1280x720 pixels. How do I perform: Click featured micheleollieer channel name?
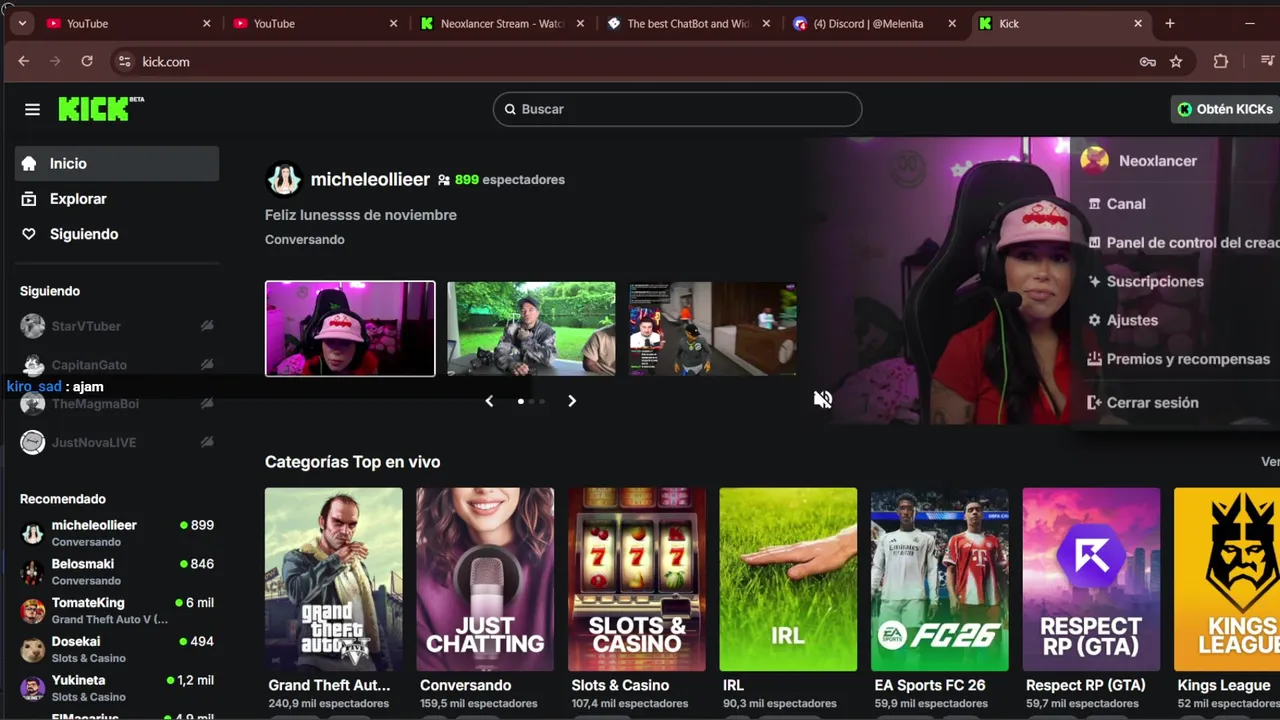370,179
